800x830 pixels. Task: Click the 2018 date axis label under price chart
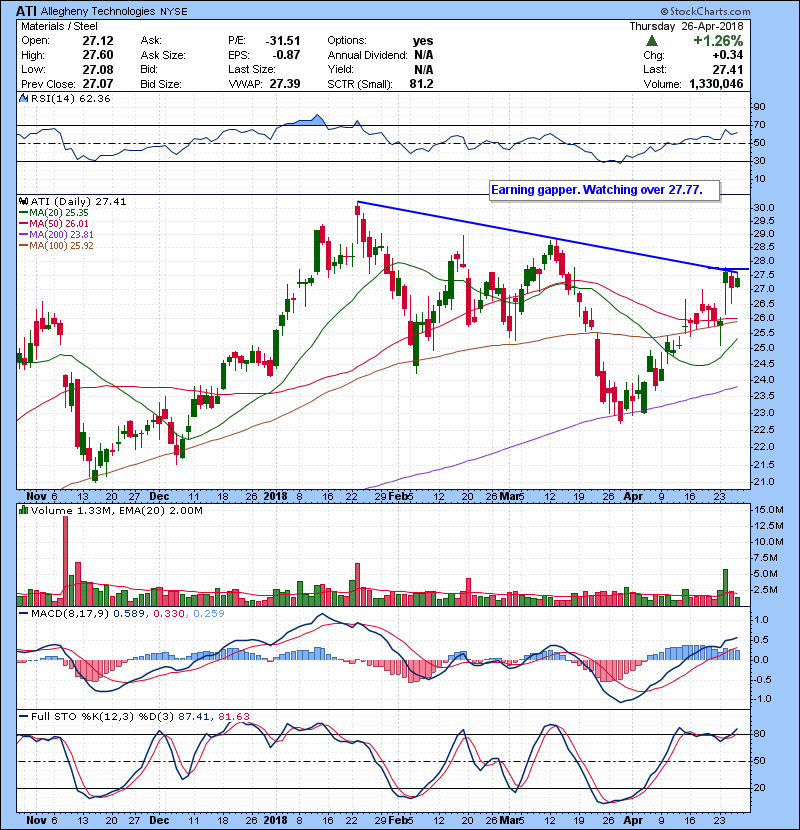click(x=275, y=497)
